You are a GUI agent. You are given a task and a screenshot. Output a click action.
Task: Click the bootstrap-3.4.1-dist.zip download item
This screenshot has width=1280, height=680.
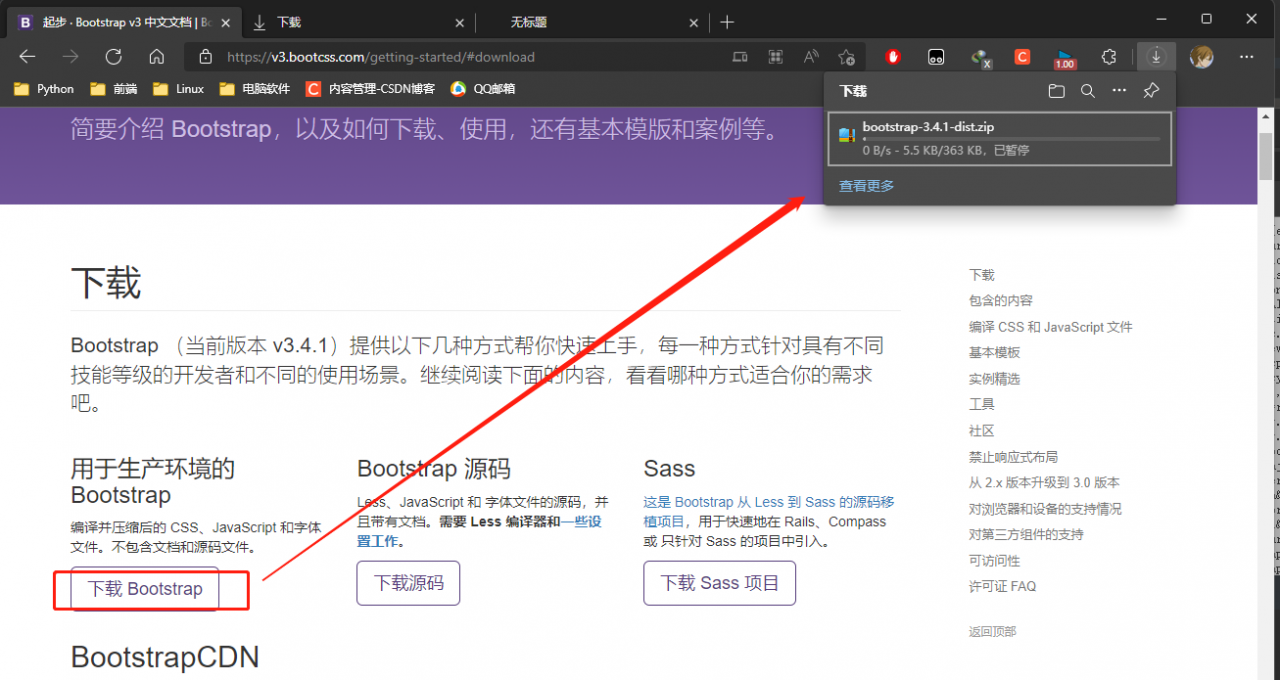point(1000,139)
